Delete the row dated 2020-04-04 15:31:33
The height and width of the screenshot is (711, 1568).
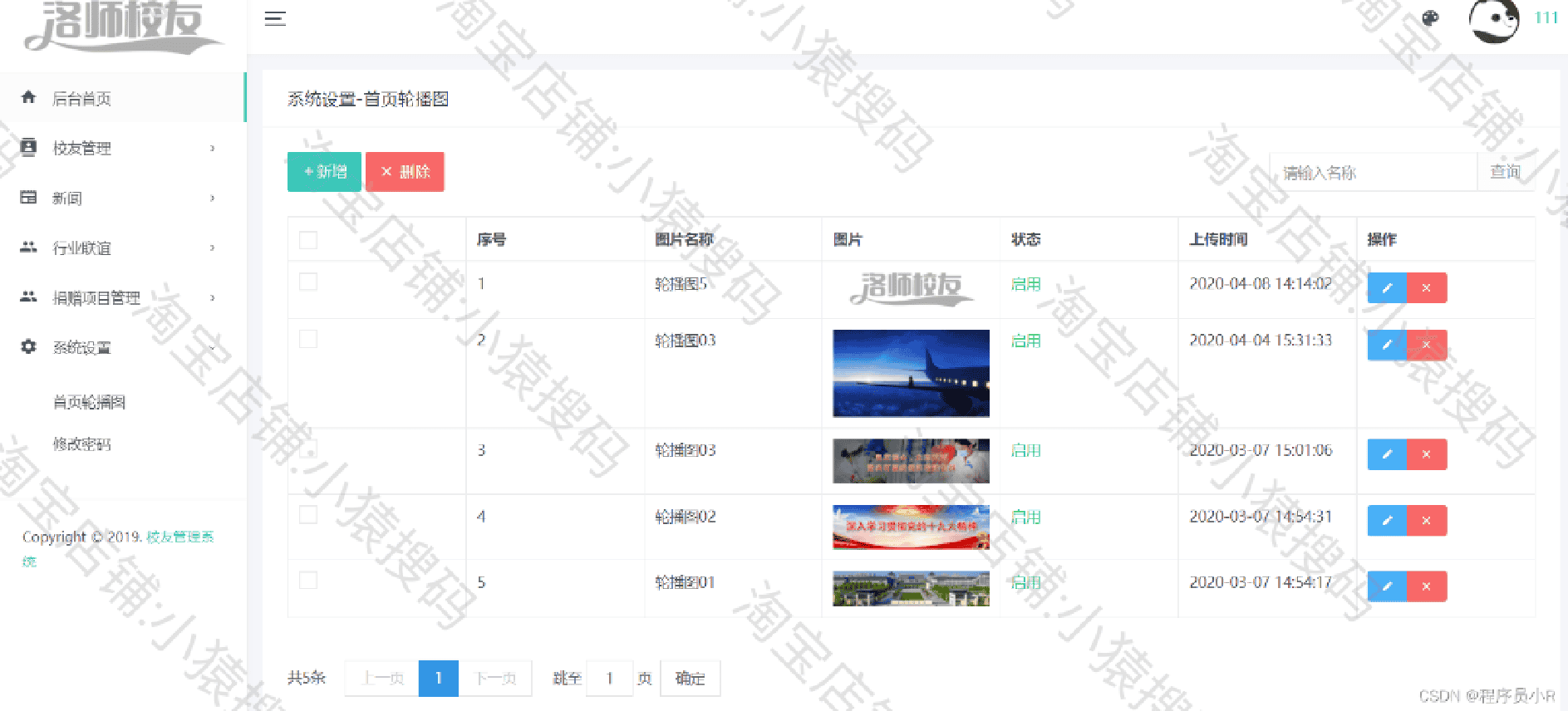1427,345
